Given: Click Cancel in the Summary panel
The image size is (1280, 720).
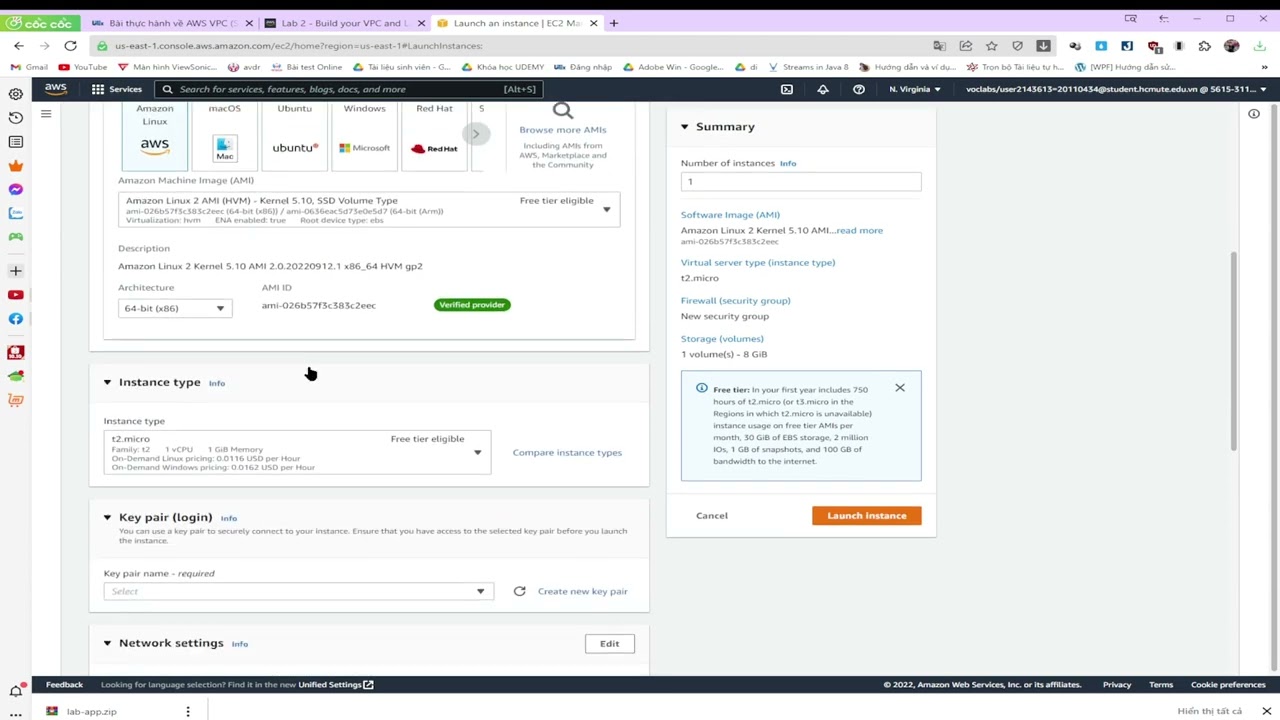Looking at the screenshot, I should point(712,515).
